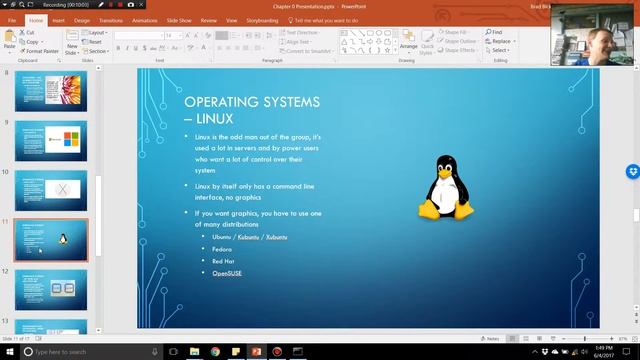Switch to the Insert tab
Screen dimensions: 640x360
58,20
